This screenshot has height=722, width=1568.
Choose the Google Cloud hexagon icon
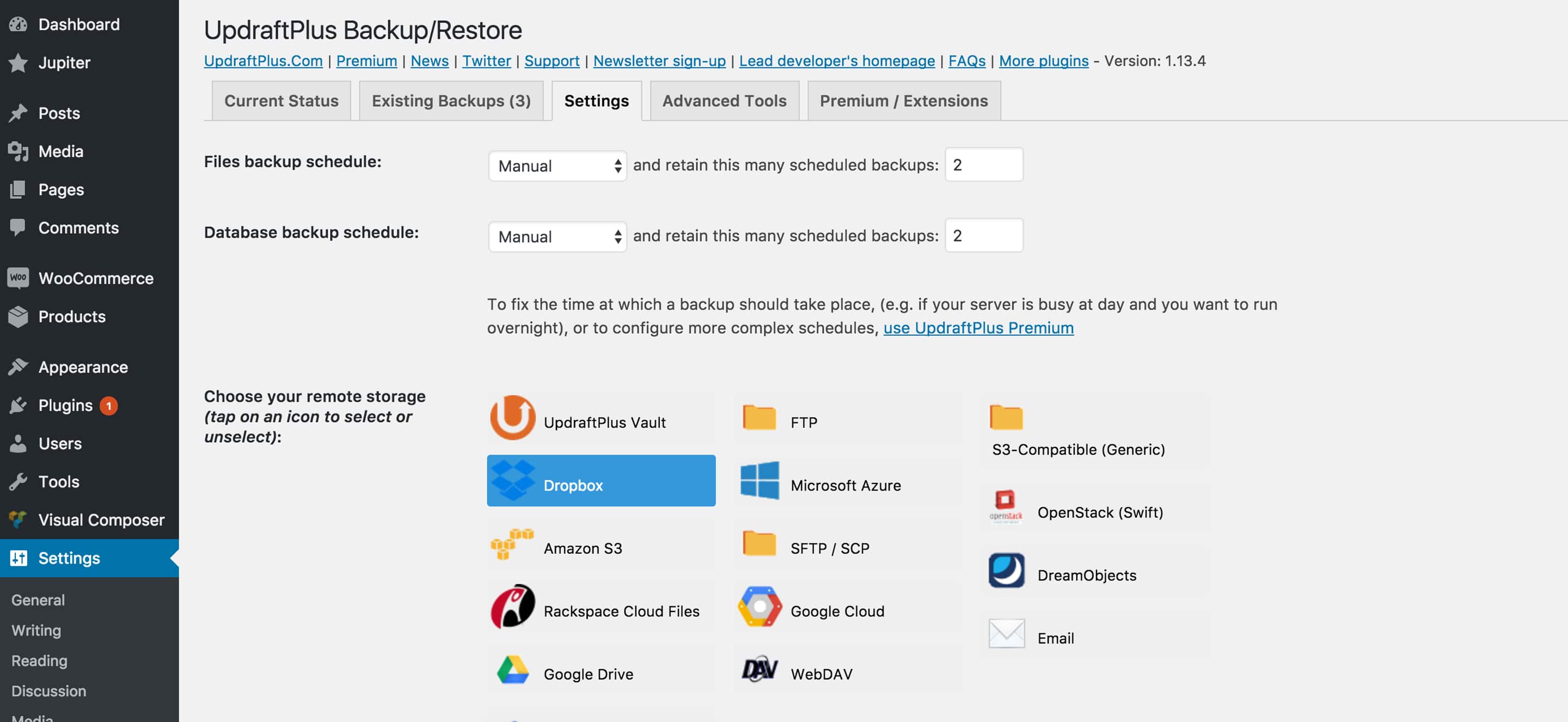pos(759,607)
